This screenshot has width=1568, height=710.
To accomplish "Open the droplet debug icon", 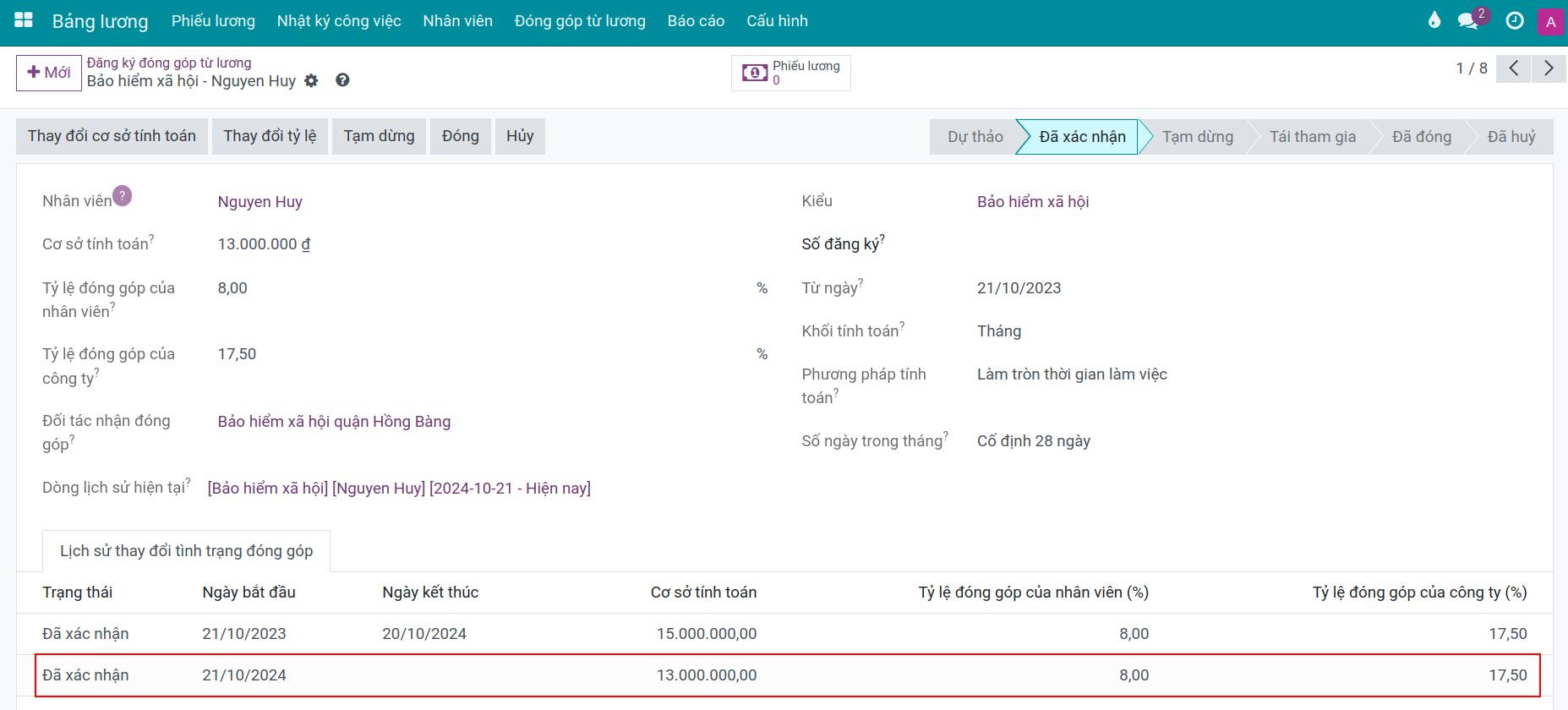I will pyautogui.click(x=1434, y=20).
